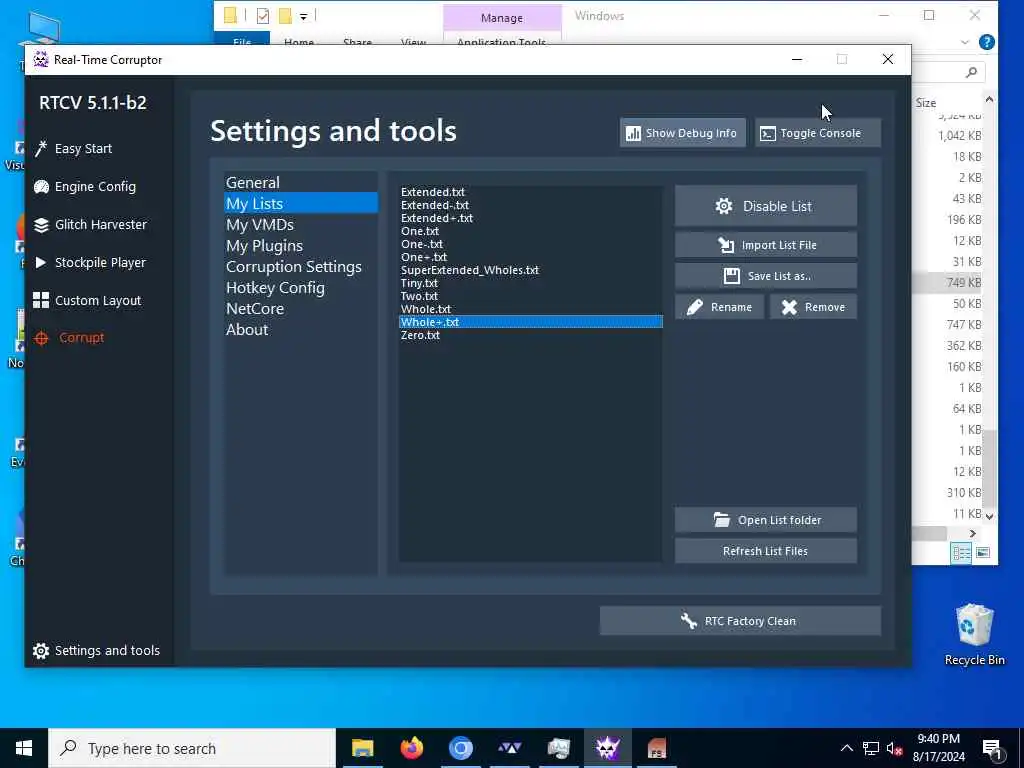The height and width of the screenshot is (768, 1024).
Task: Remove the selected list
Action: coord(814,307)
